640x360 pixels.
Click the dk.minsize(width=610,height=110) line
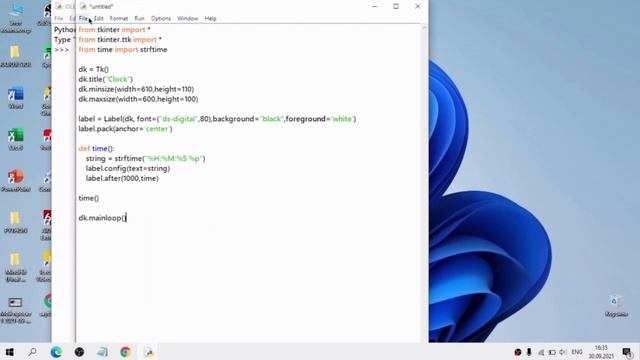136,89
